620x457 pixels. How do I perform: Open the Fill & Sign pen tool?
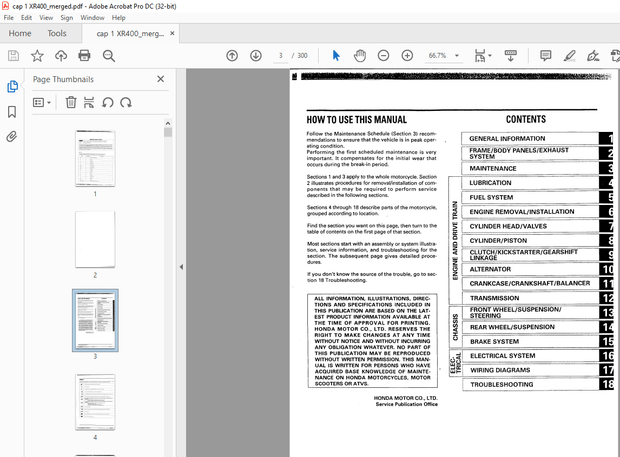593,56
